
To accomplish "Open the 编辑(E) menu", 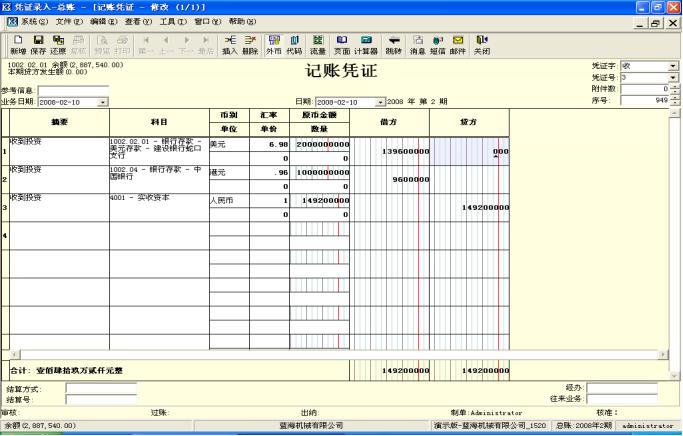I will coord(104,21).
